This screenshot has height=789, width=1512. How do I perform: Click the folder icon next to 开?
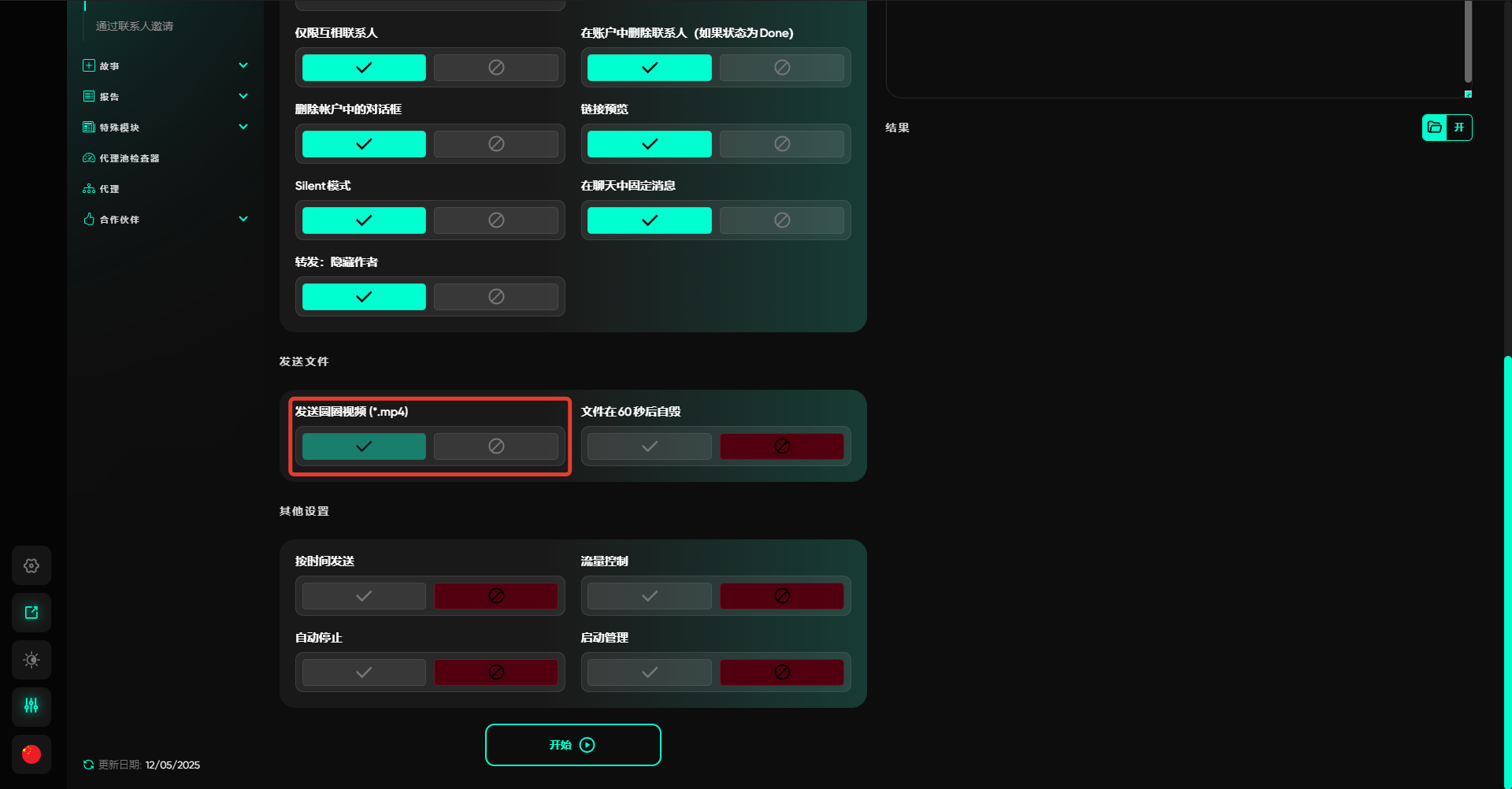click(1435, 128)
